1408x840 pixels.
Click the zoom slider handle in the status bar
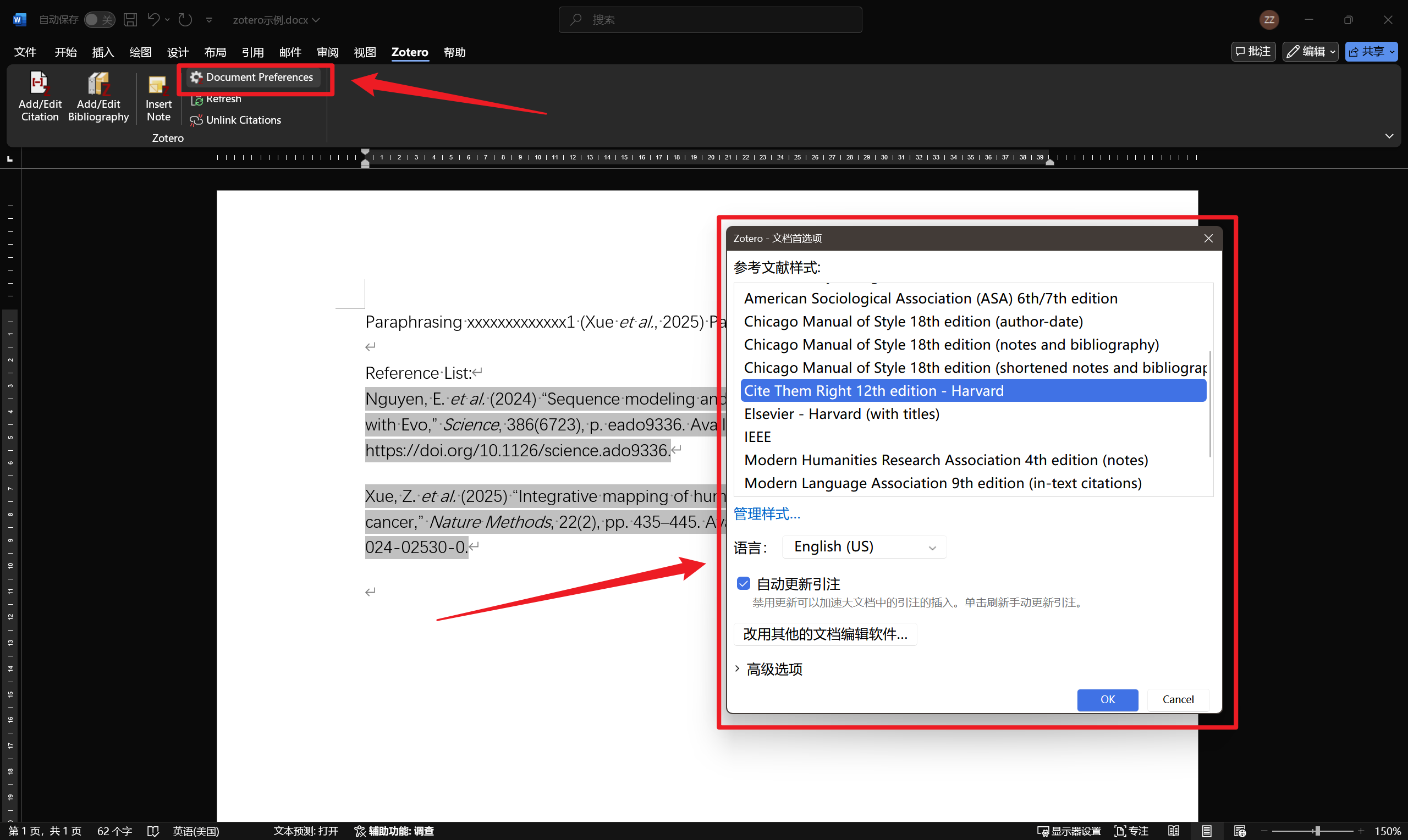(1317, 830)
